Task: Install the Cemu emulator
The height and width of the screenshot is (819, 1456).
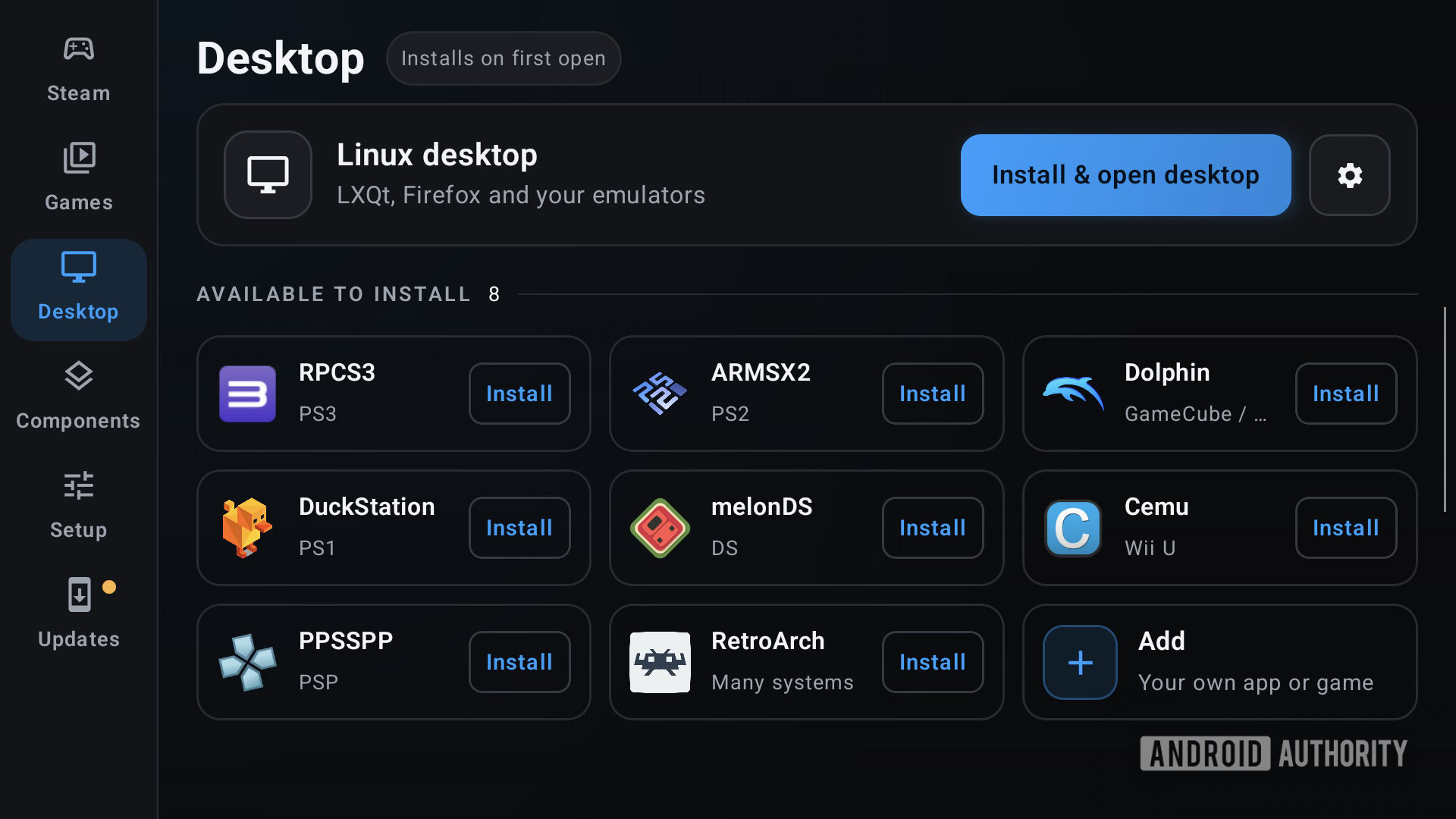Action: (x=1346, y=528)
